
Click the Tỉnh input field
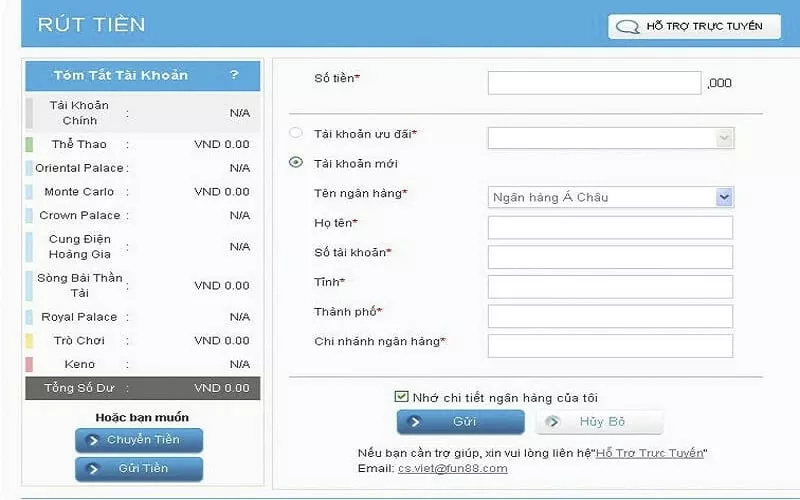tap(610, 287)
